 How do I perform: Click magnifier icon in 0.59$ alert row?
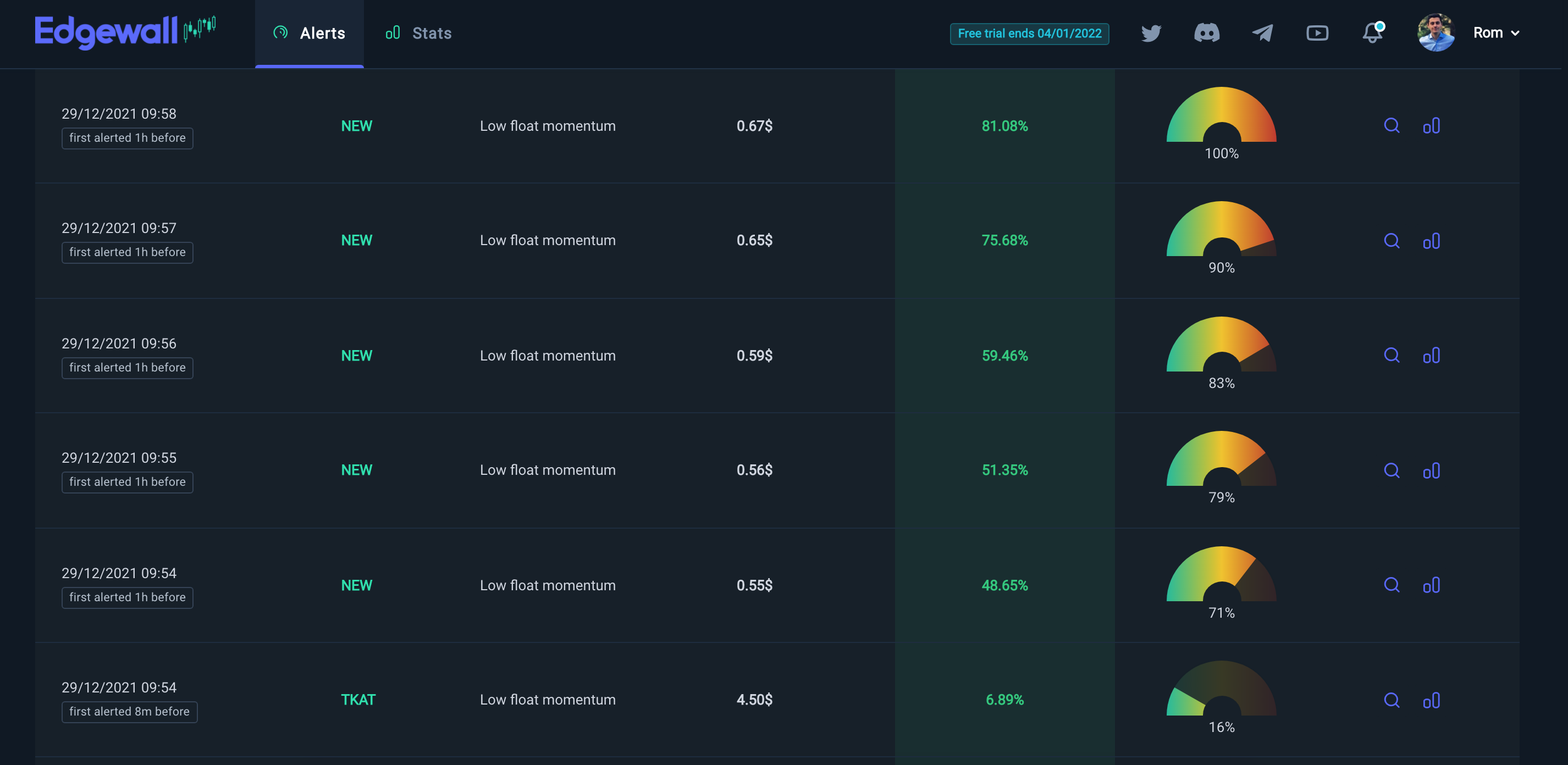[x=1392, y=356]
